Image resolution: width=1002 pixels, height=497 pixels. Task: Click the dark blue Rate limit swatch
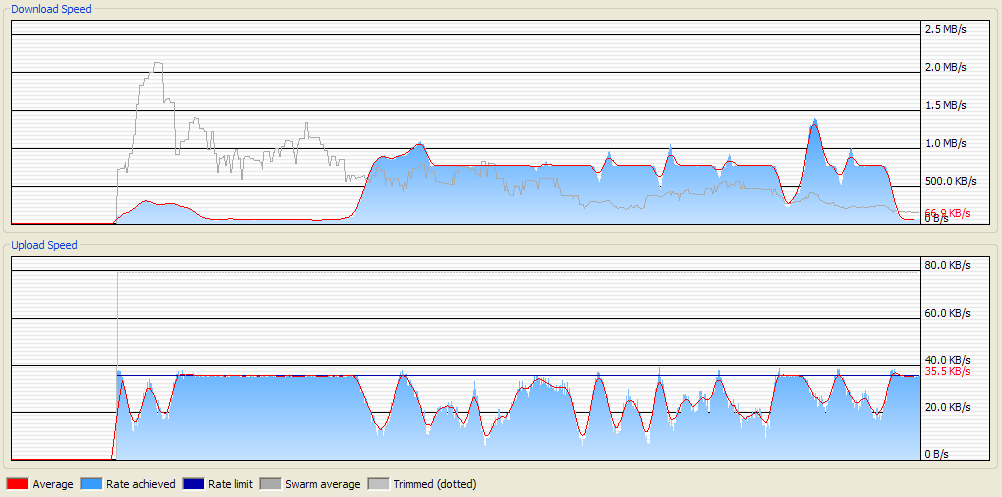[193, 484]
